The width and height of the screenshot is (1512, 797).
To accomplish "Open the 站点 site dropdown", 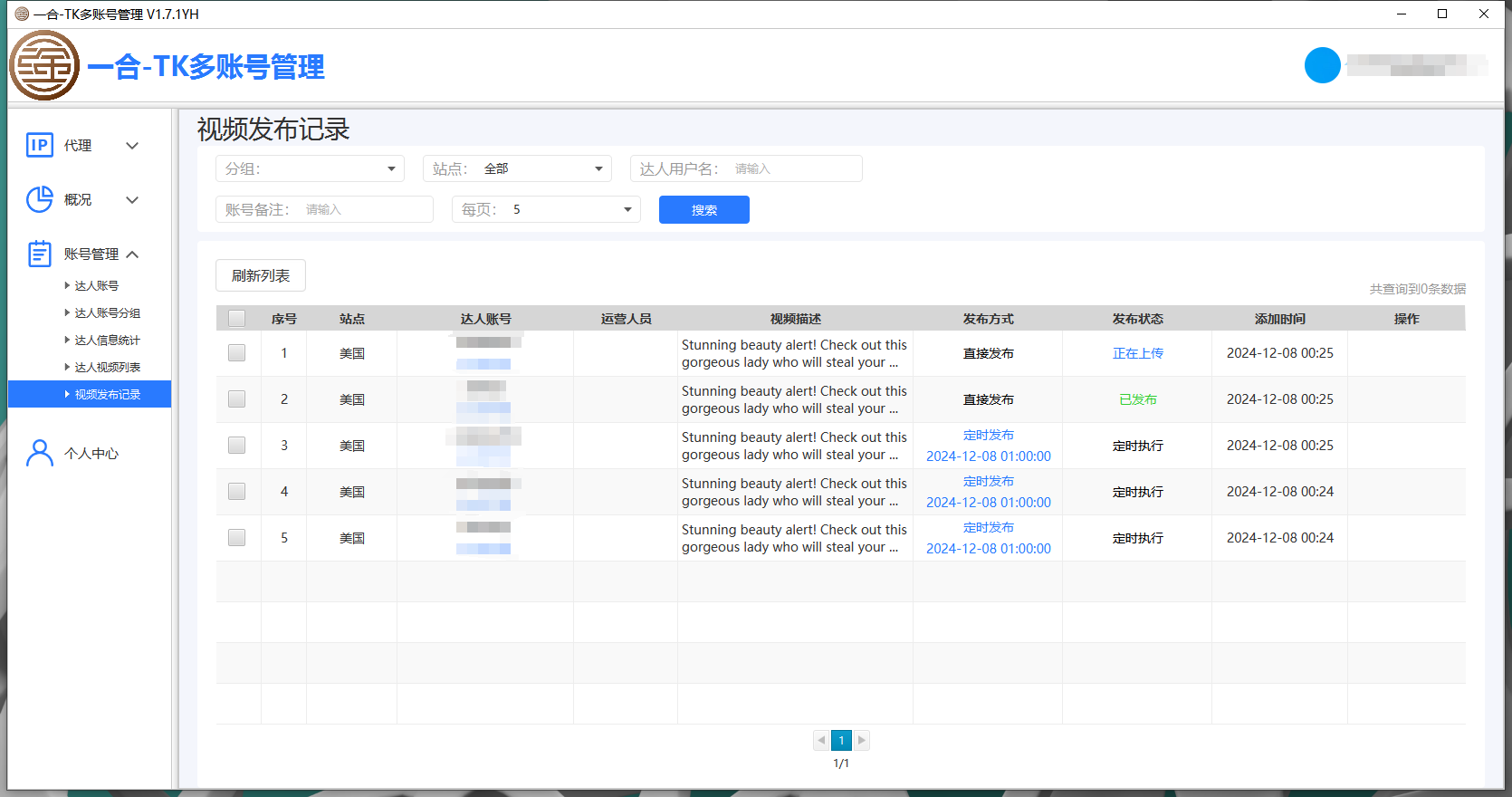I will [517, 168].
